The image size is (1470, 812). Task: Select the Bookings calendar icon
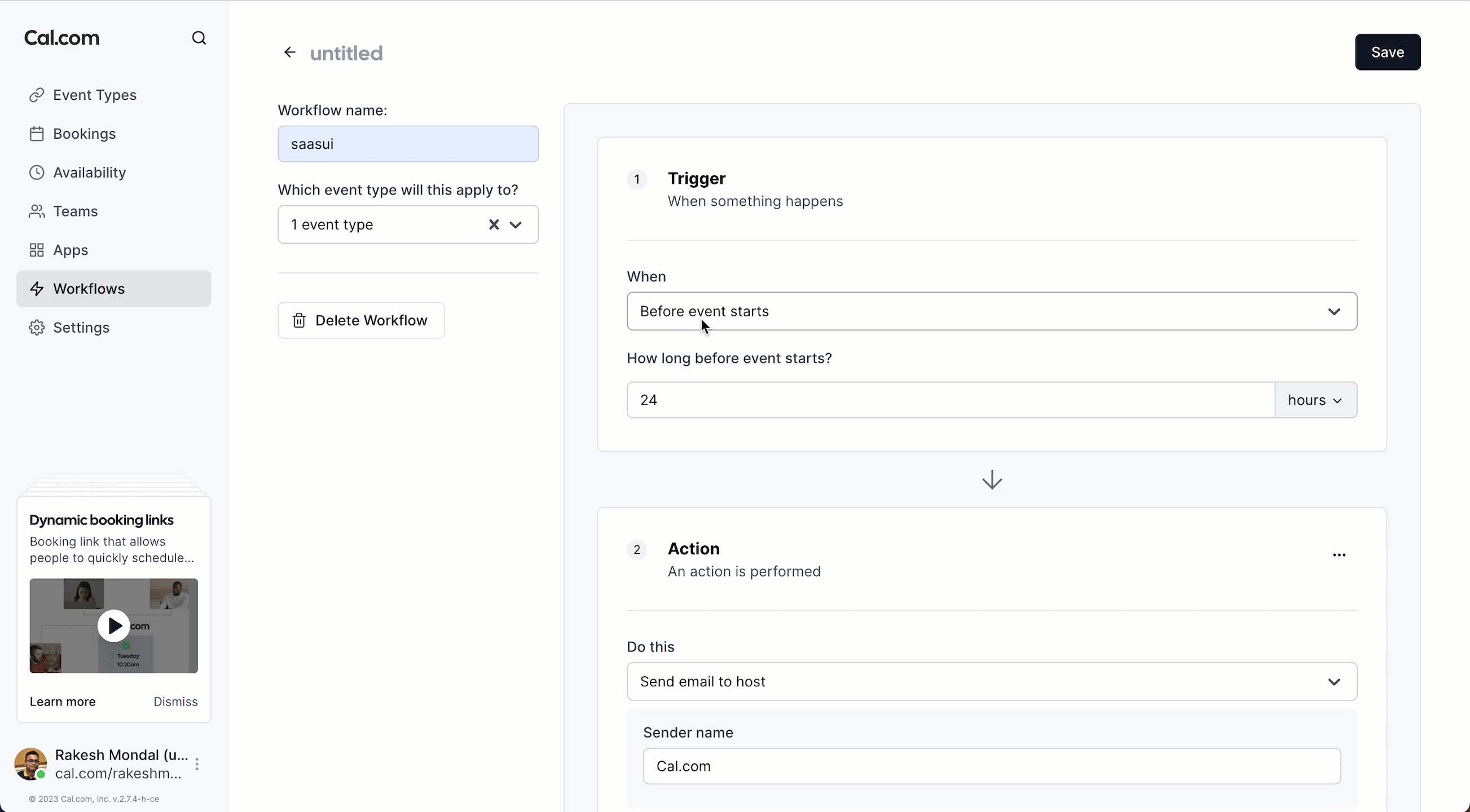[x=36, y=134]
